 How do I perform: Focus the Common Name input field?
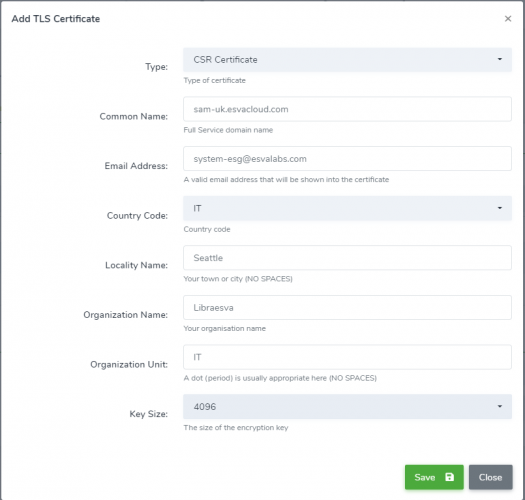[347, 109]
